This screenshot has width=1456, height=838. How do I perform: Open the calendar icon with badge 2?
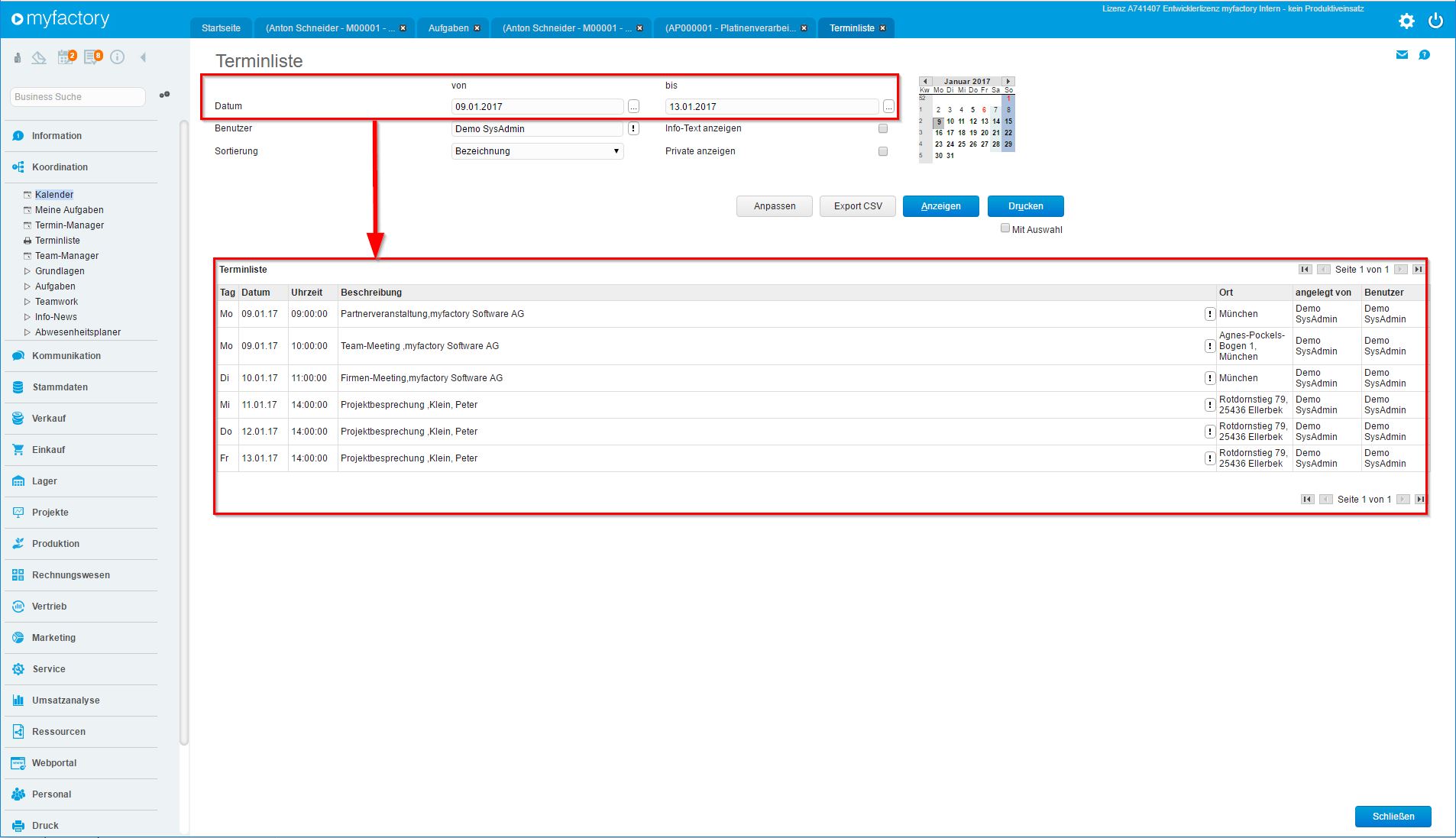click(66, 57)
